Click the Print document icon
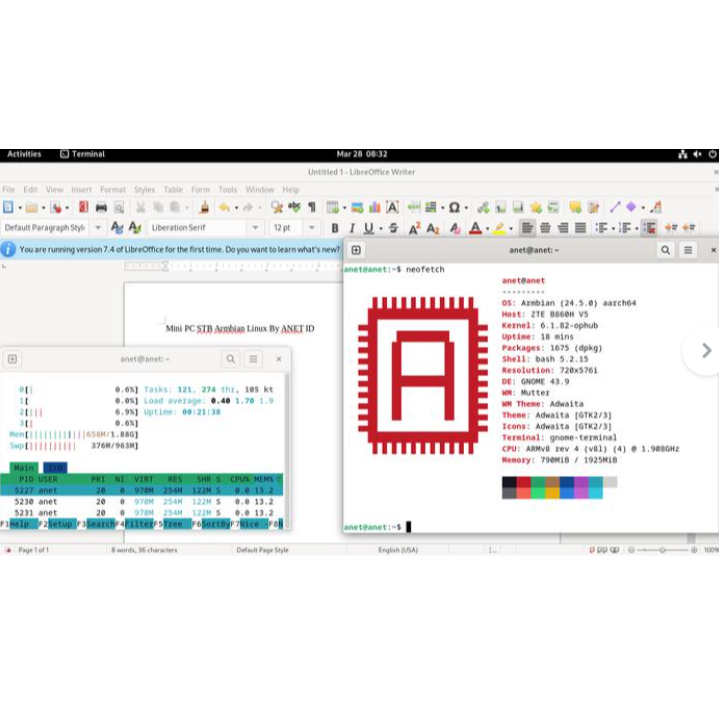 coord(101,207)
